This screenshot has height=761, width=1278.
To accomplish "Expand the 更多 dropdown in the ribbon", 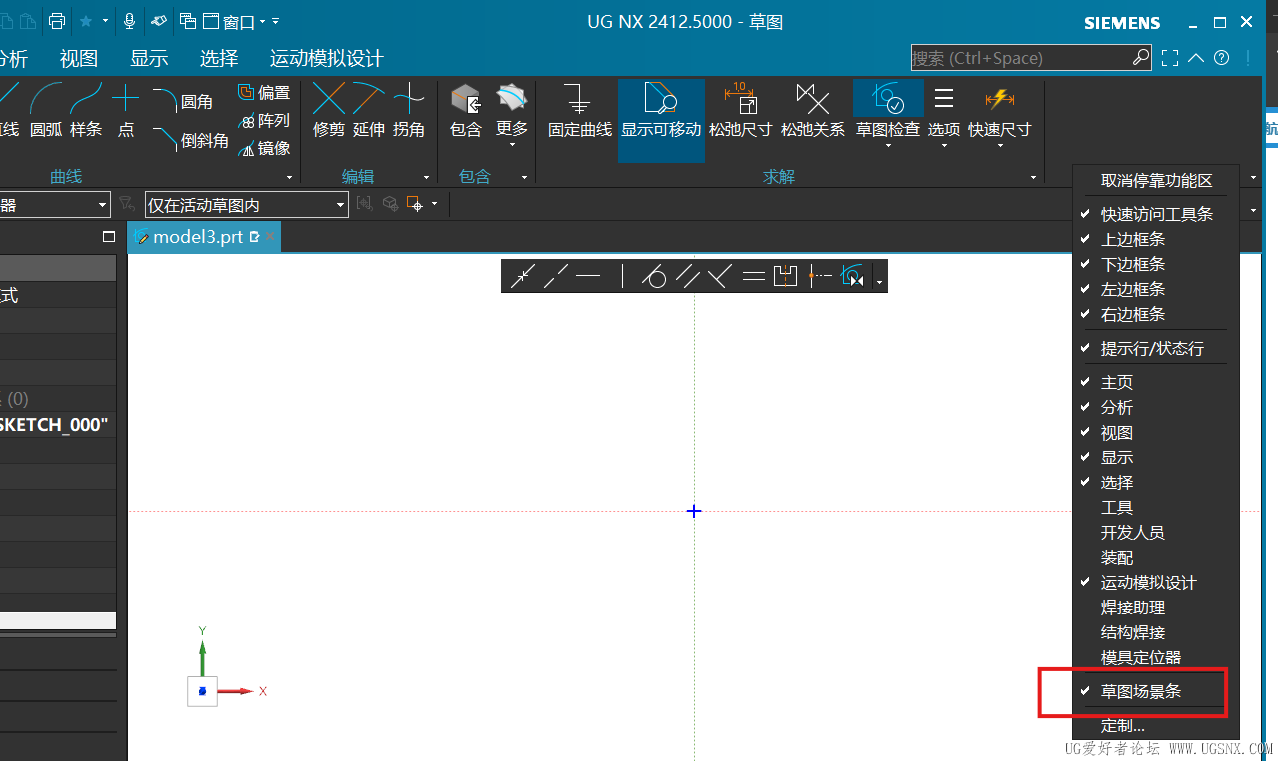I will click(x=512, y=144).
